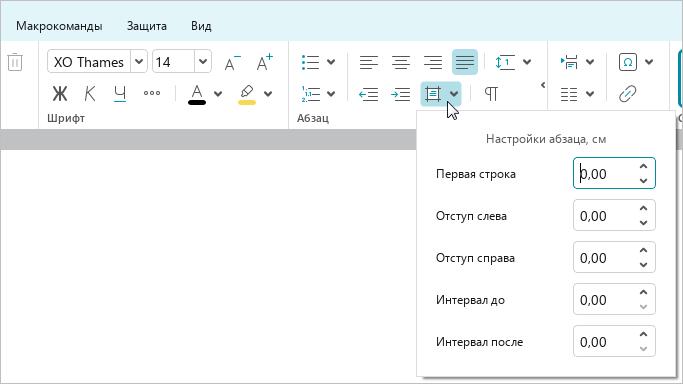683x384 pixels.
Task: Insert a numbered list
Action: click(311, 94)
